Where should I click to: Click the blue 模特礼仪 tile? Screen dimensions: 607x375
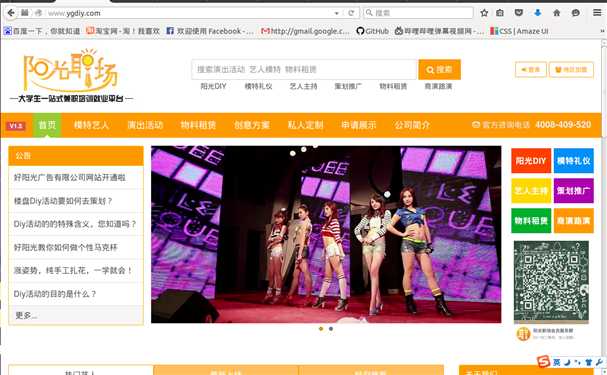click(x=573, y=161)
